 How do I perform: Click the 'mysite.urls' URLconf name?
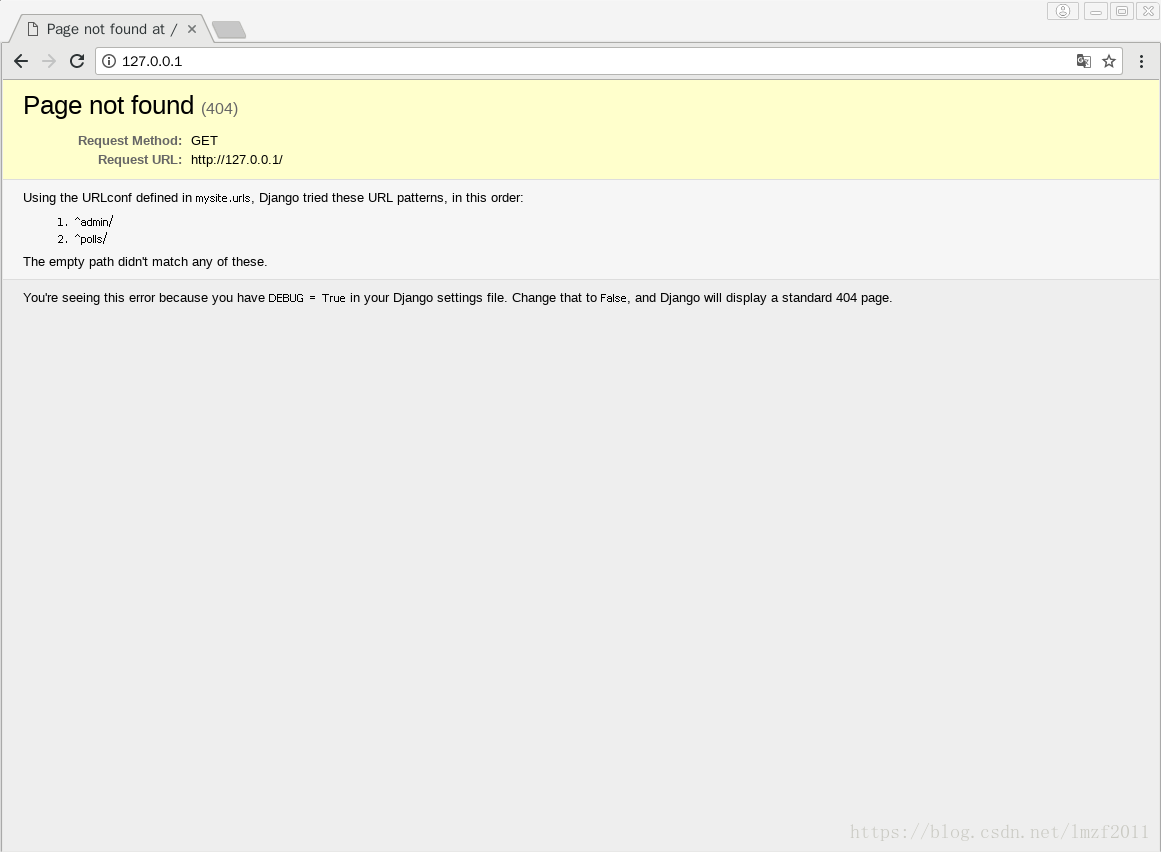223,198
